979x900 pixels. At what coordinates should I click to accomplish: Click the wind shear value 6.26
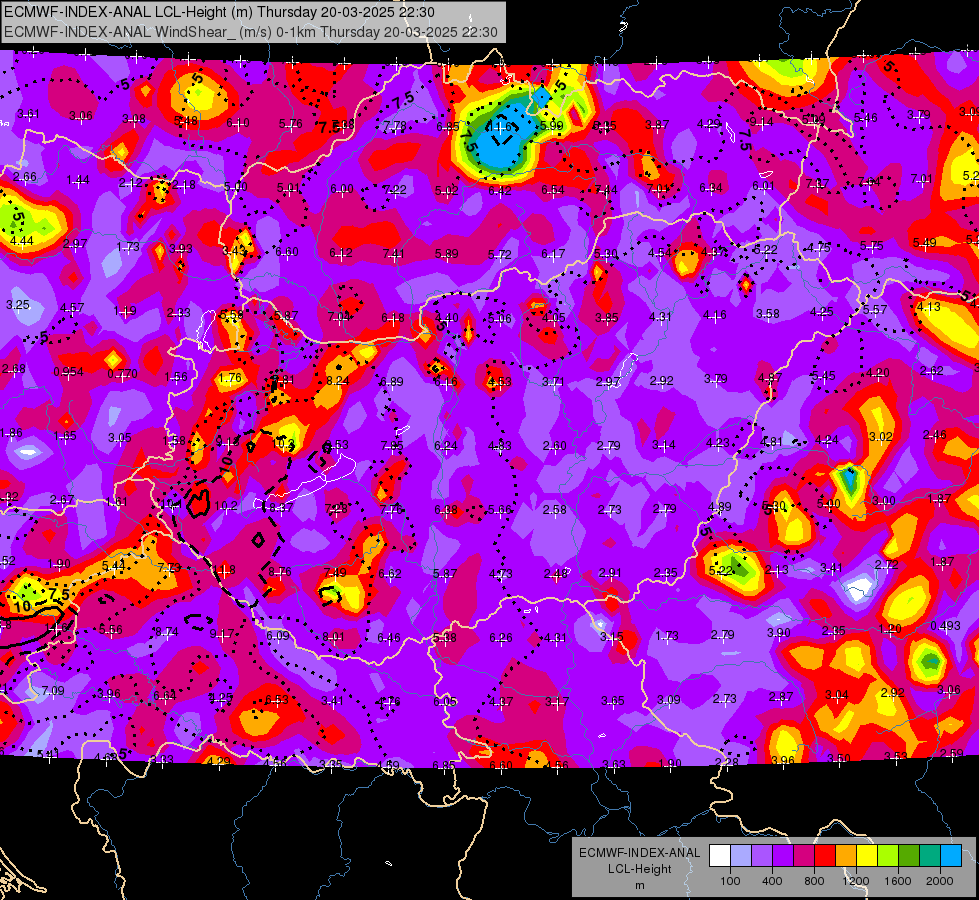pyautogui.click(x=501, y=638)
